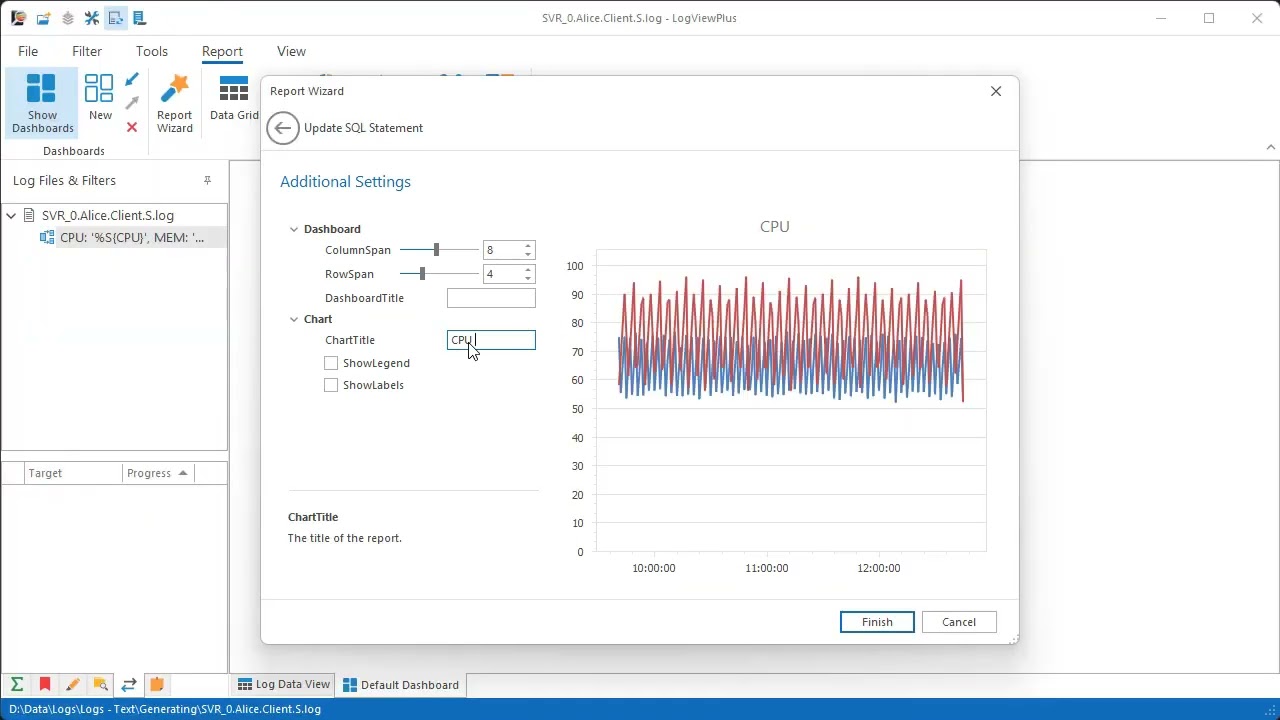Toggle Show Dashboards in the ribbon
This screenshot has height=720, width=1280.
tap(42, 103)
